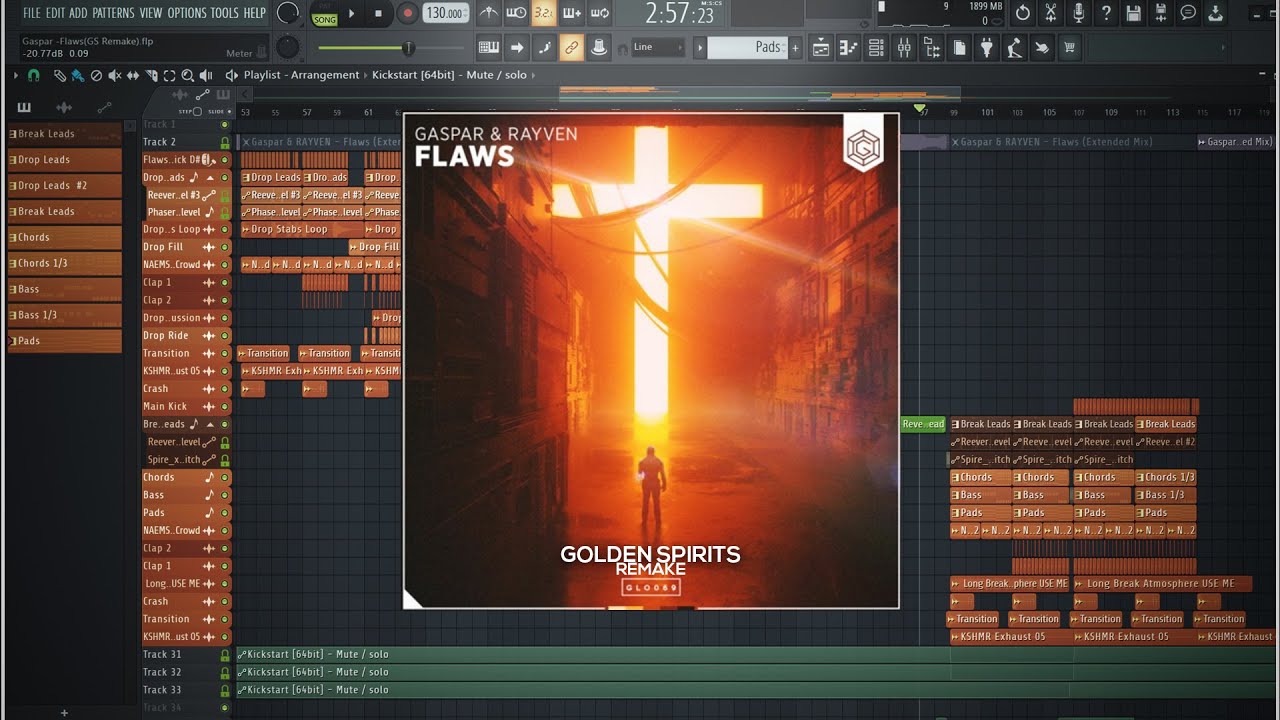Open tempo tapper icon
Viewport: 1280px width, 720px height.
(1014, 47)
